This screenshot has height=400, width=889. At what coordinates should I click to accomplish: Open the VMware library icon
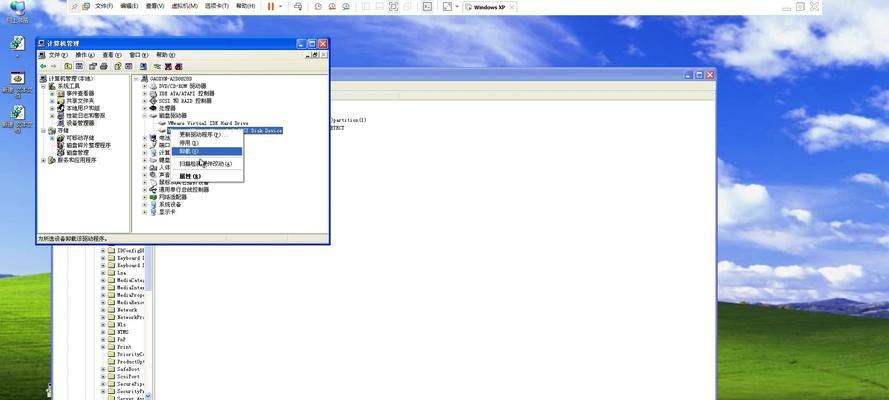click(86, 6)
